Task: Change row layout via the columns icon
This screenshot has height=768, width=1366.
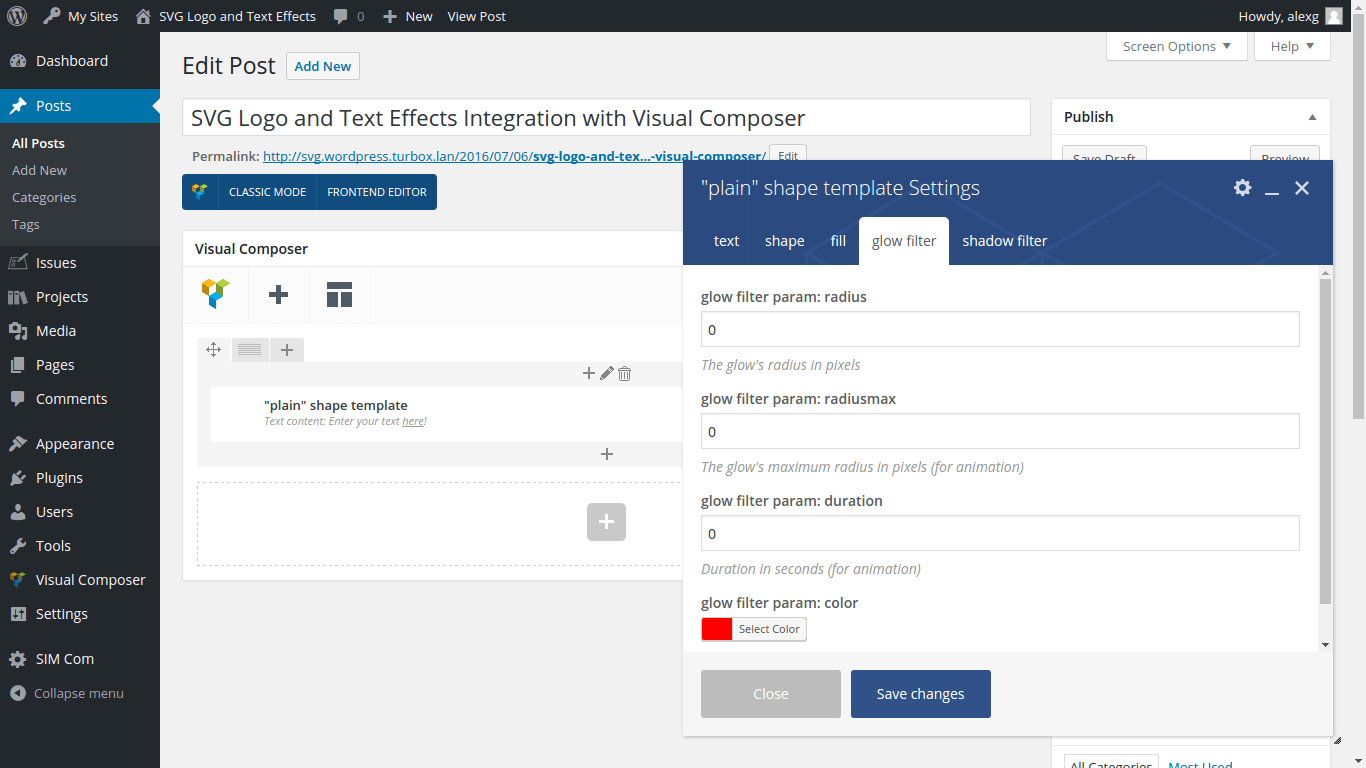Action: [x=250, y=349]
